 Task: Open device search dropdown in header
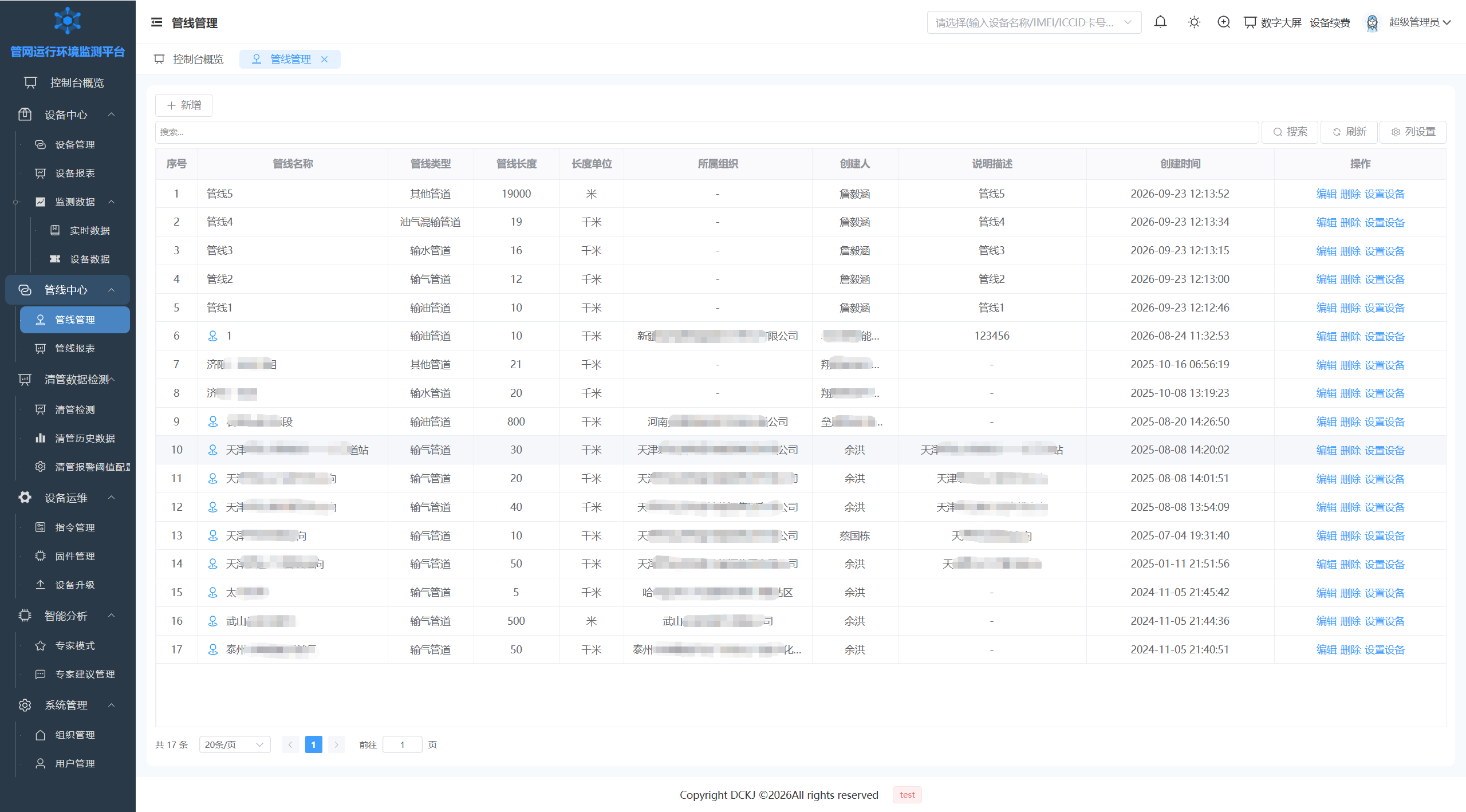tap(1034, 22)
